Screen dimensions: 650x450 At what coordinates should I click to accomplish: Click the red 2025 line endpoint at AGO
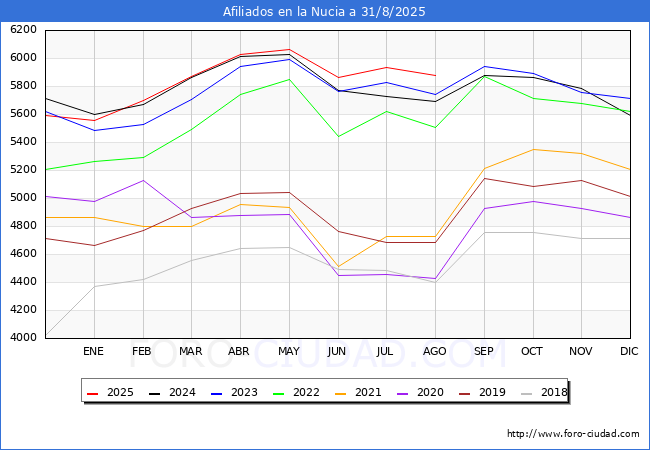point(435,75)
